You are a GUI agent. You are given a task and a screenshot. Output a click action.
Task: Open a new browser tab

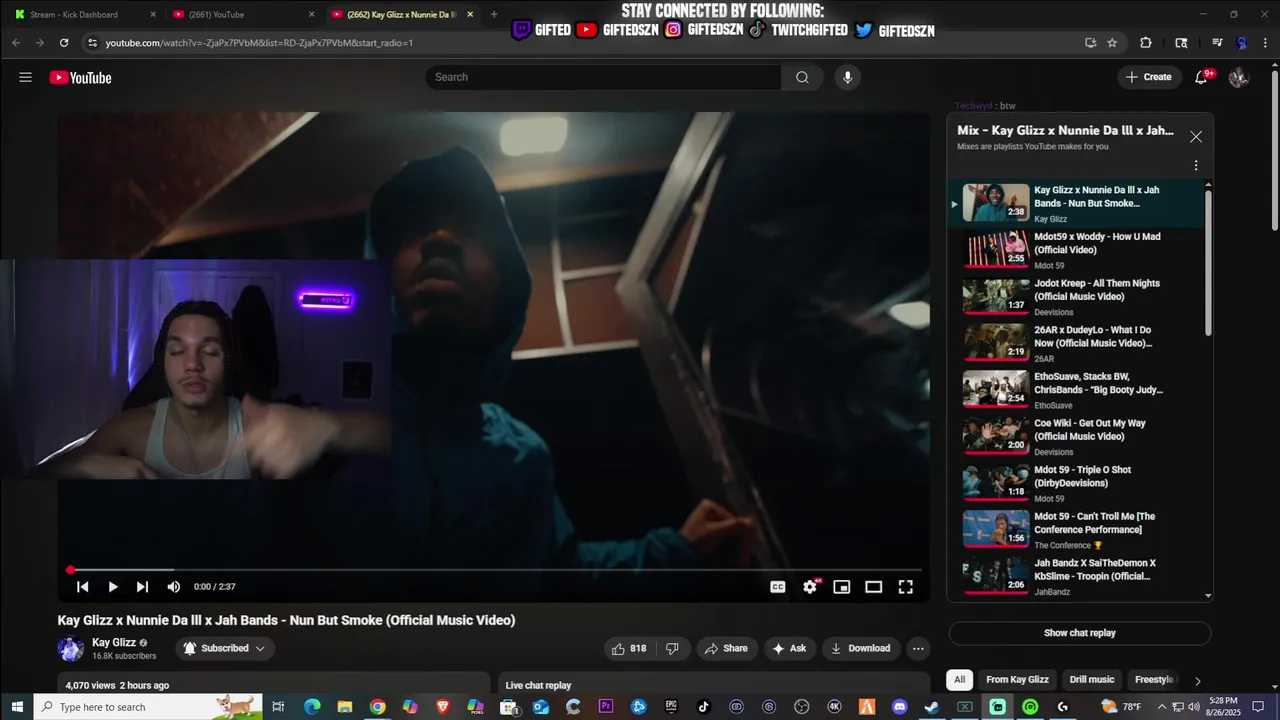click(493, 14)
